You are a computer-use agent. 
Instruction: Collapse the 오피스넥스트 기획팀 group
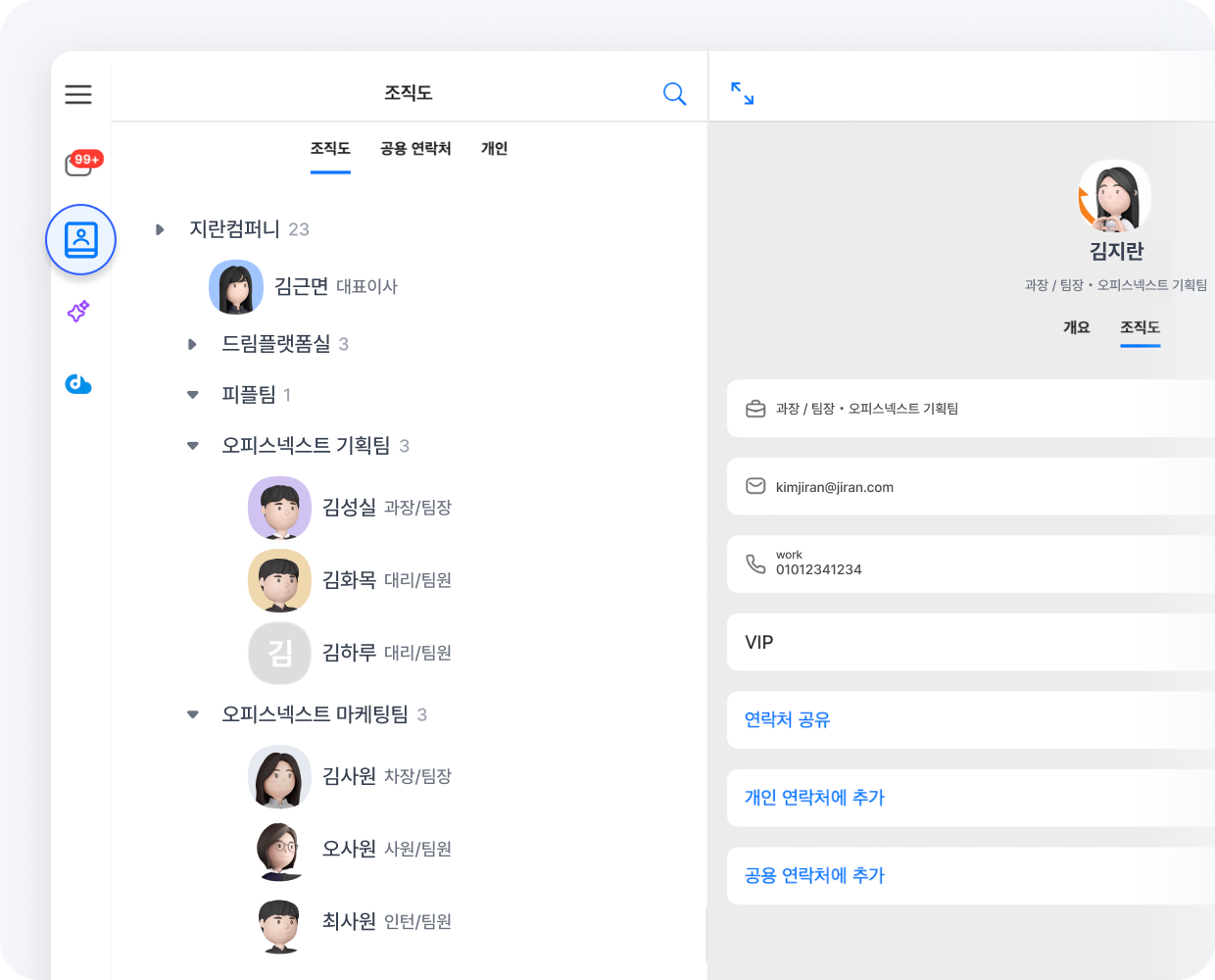(192, 445)
